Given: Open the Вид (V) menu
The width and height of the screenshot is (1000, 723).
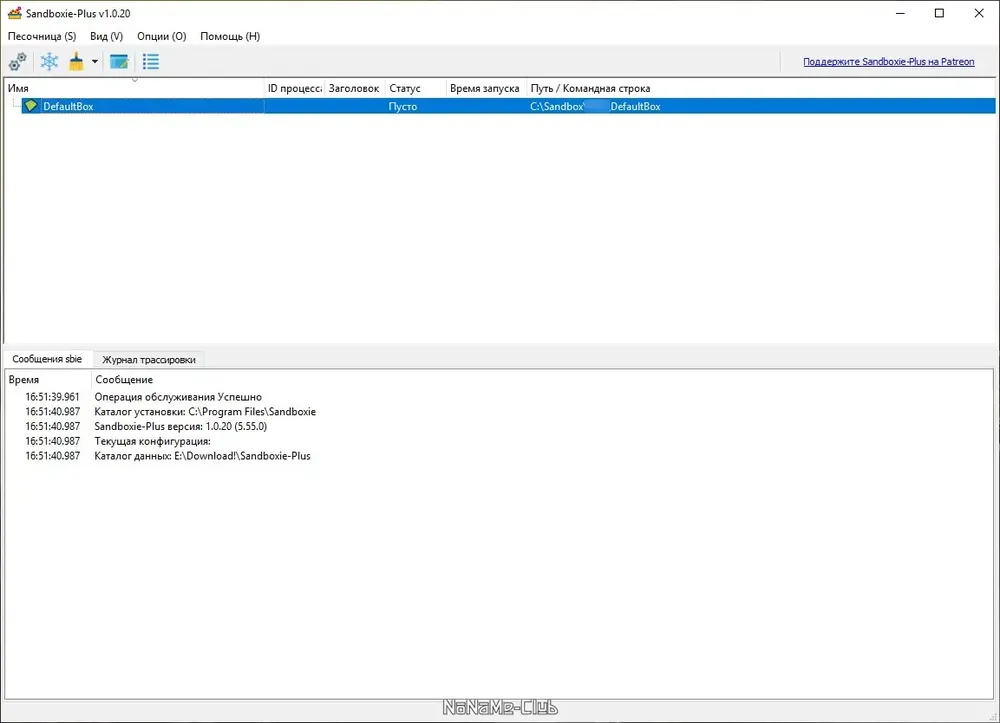Looking at the screenshot, I should pyautogui.click(x=107, y=36).
